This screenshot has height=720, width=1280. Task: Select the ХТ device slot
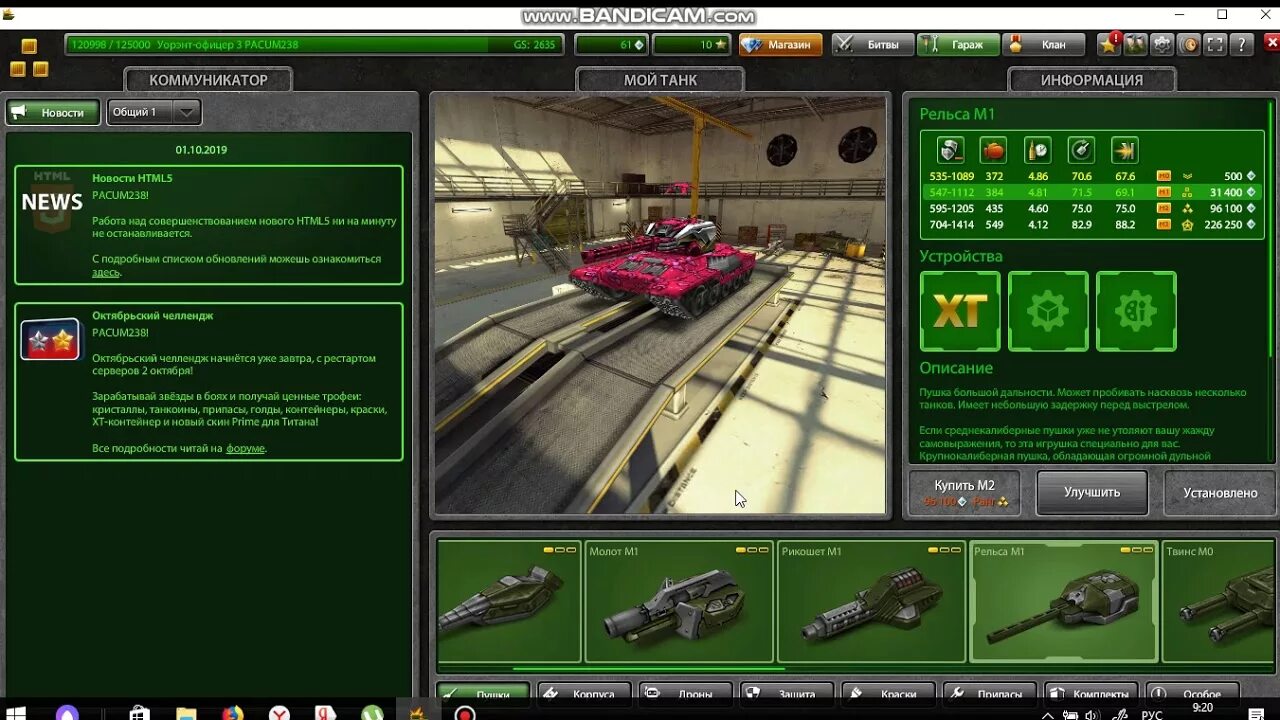coord(960,311)
